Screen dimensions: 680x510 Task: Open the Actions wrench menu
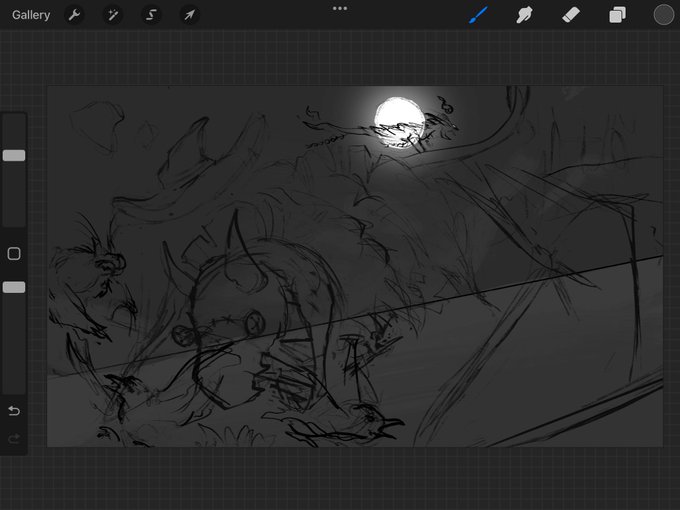tap(74, 15)
